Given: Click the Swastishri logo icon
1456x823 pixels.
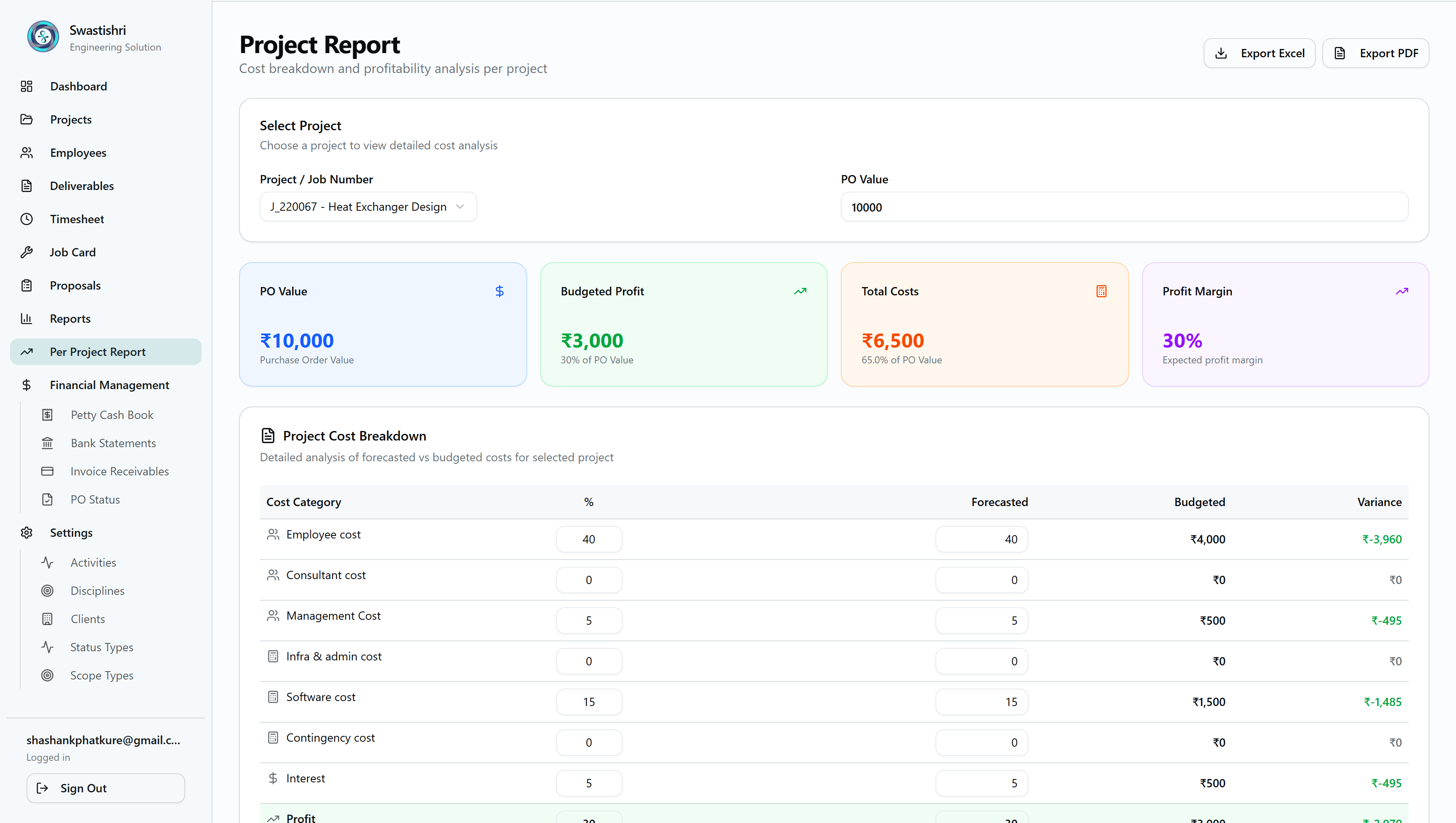Looking at the screenshot, I should point(43,37).
